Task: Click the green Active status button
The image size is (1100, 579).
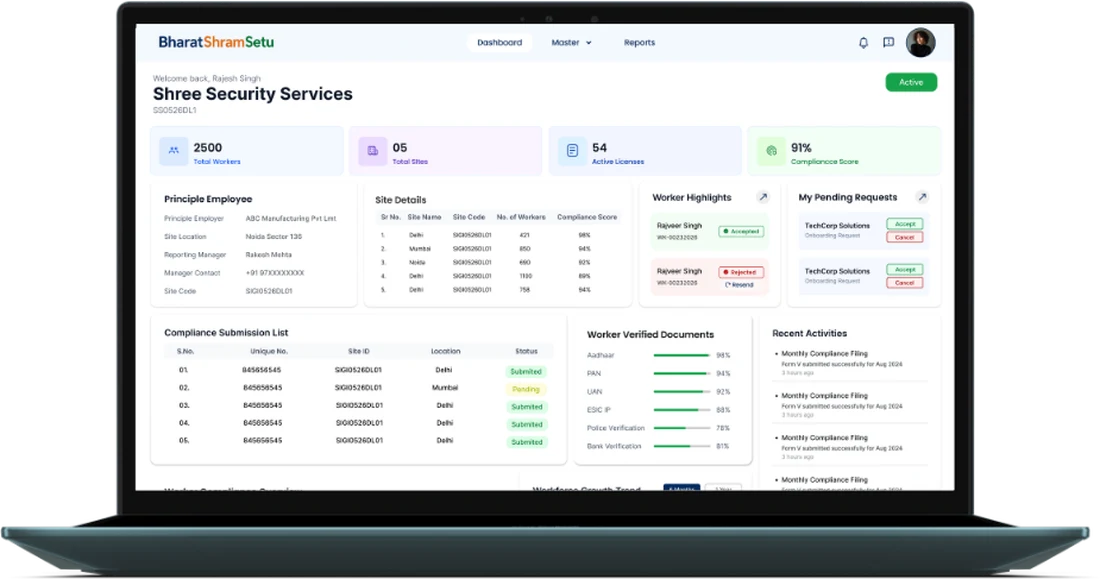Action: point(911,82)
